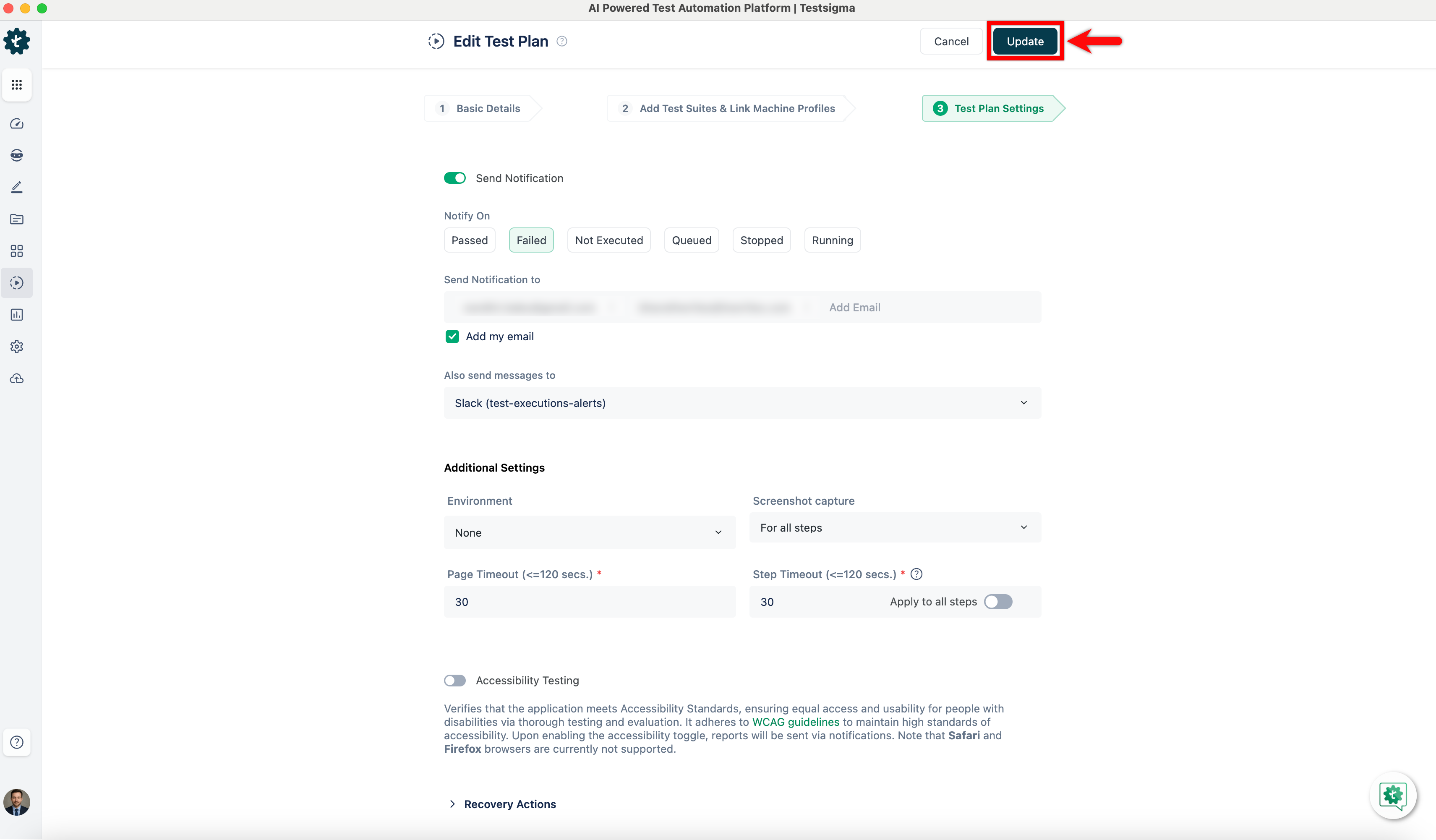Screen dimensions: 1436x840
Task: Click the help question mark icon
Action: point(16,743)
